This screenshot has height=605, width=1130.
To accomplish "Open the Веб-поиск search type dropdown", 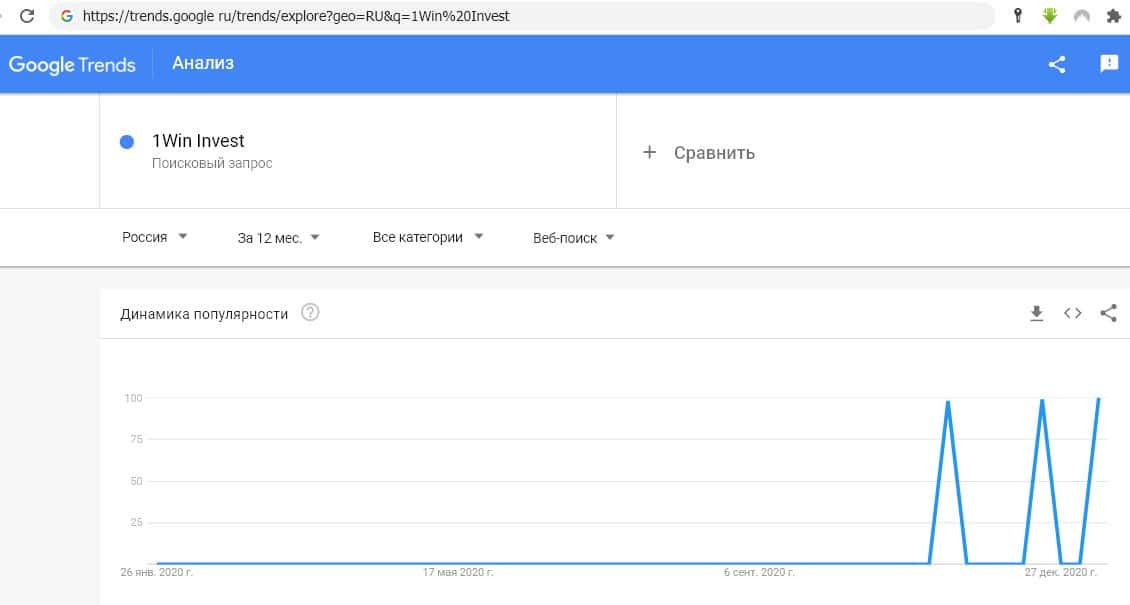I will point(574,238).
